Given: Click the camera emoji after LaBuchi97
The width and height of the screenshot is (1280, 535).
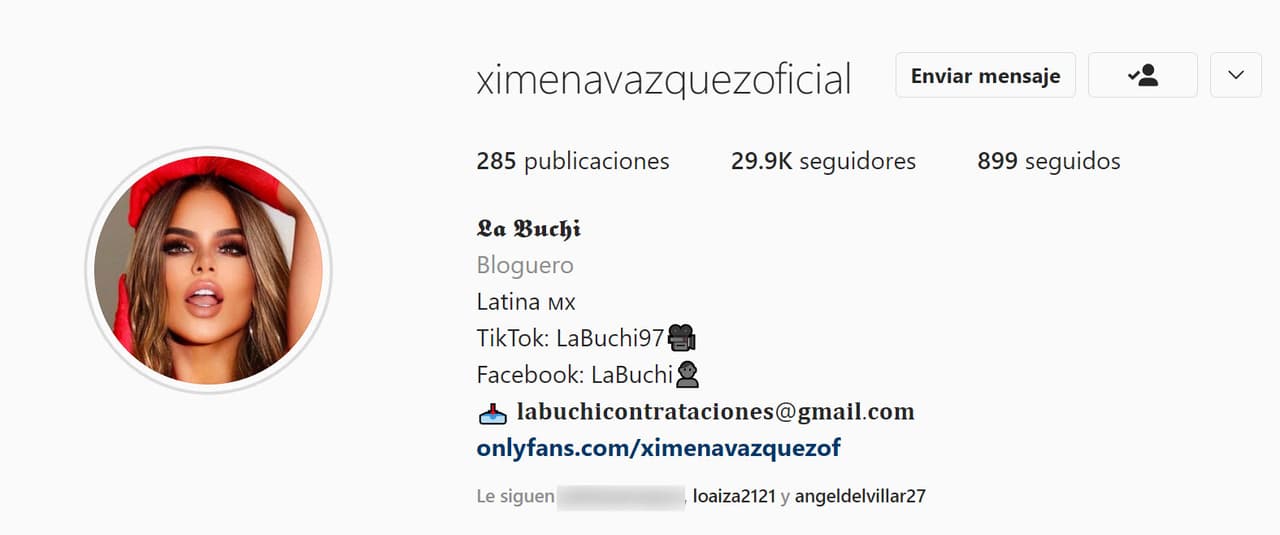Looking at the screenshot, I should pyautogui.click(x=681, y=338).
